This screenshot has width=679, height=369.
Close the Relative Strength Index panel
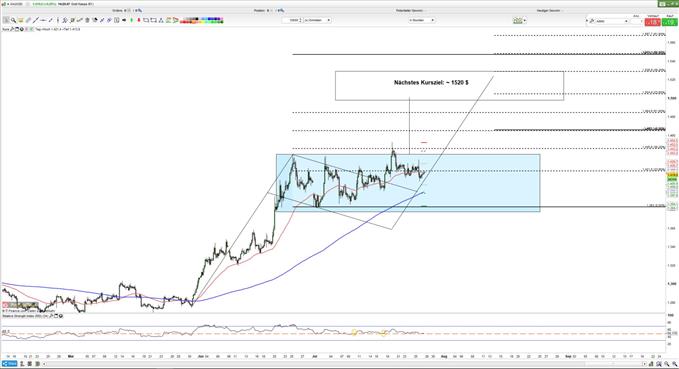pos(61,316)
